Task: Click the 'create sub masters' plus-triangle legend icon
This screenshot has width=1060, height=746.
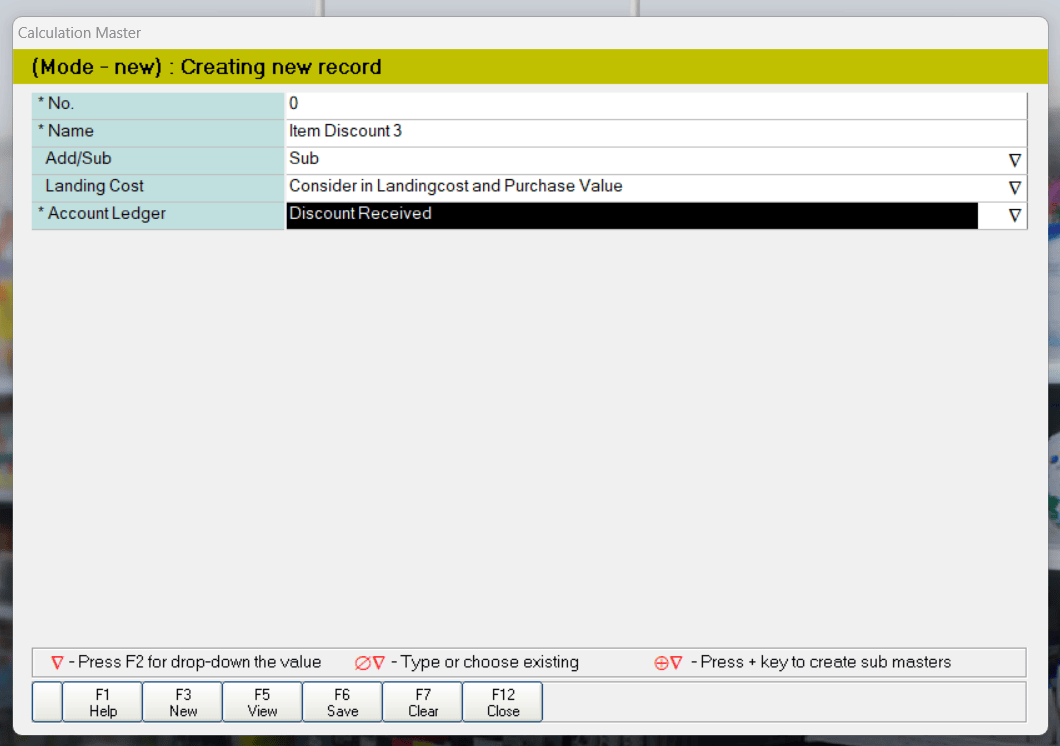Action: point(669,663)
